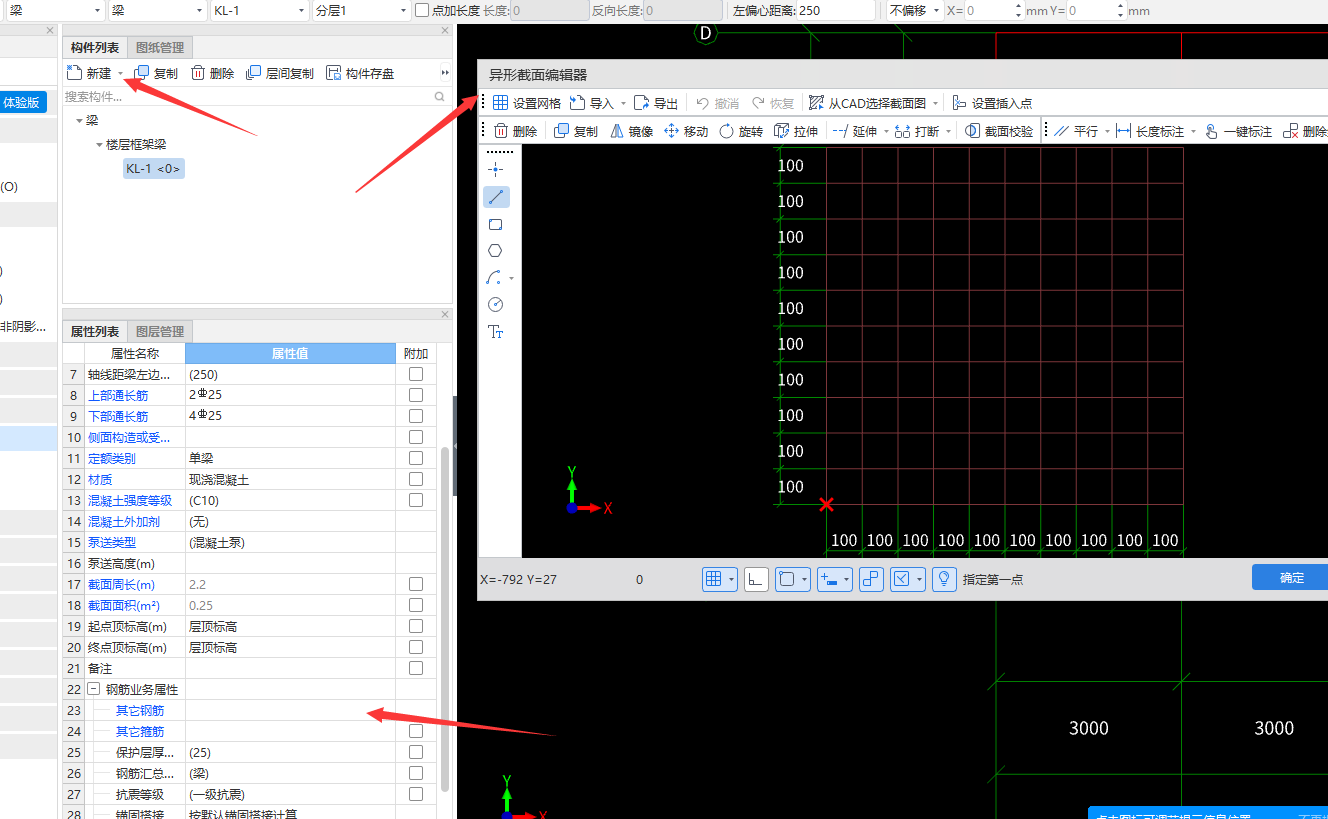Check 附加 box for 轴线距梁左边 row
Viewport: 1328px width, 819px height.
click(416, 374)
